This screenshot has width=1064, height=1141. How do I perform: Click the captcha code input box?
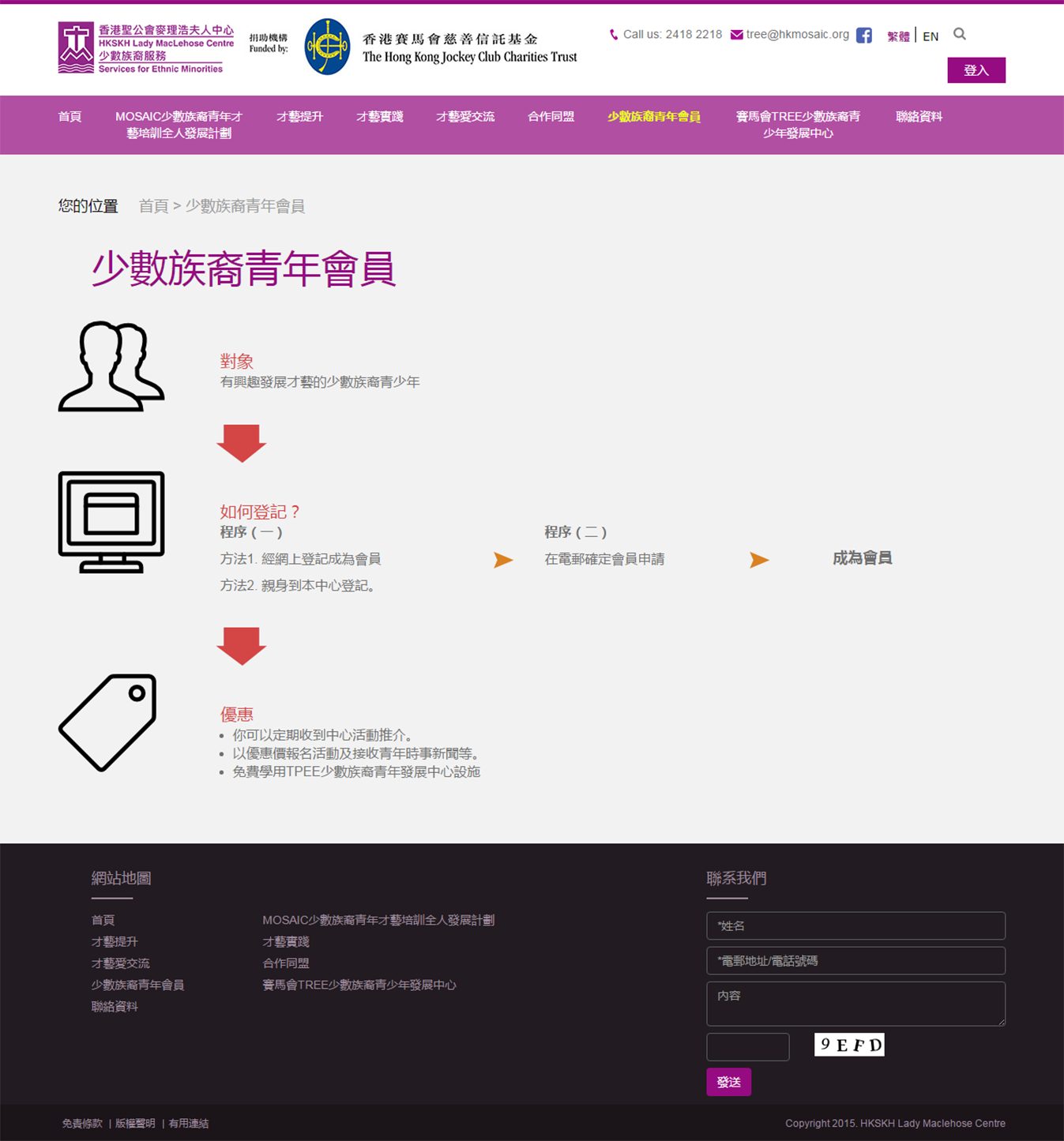point(747,1046)
